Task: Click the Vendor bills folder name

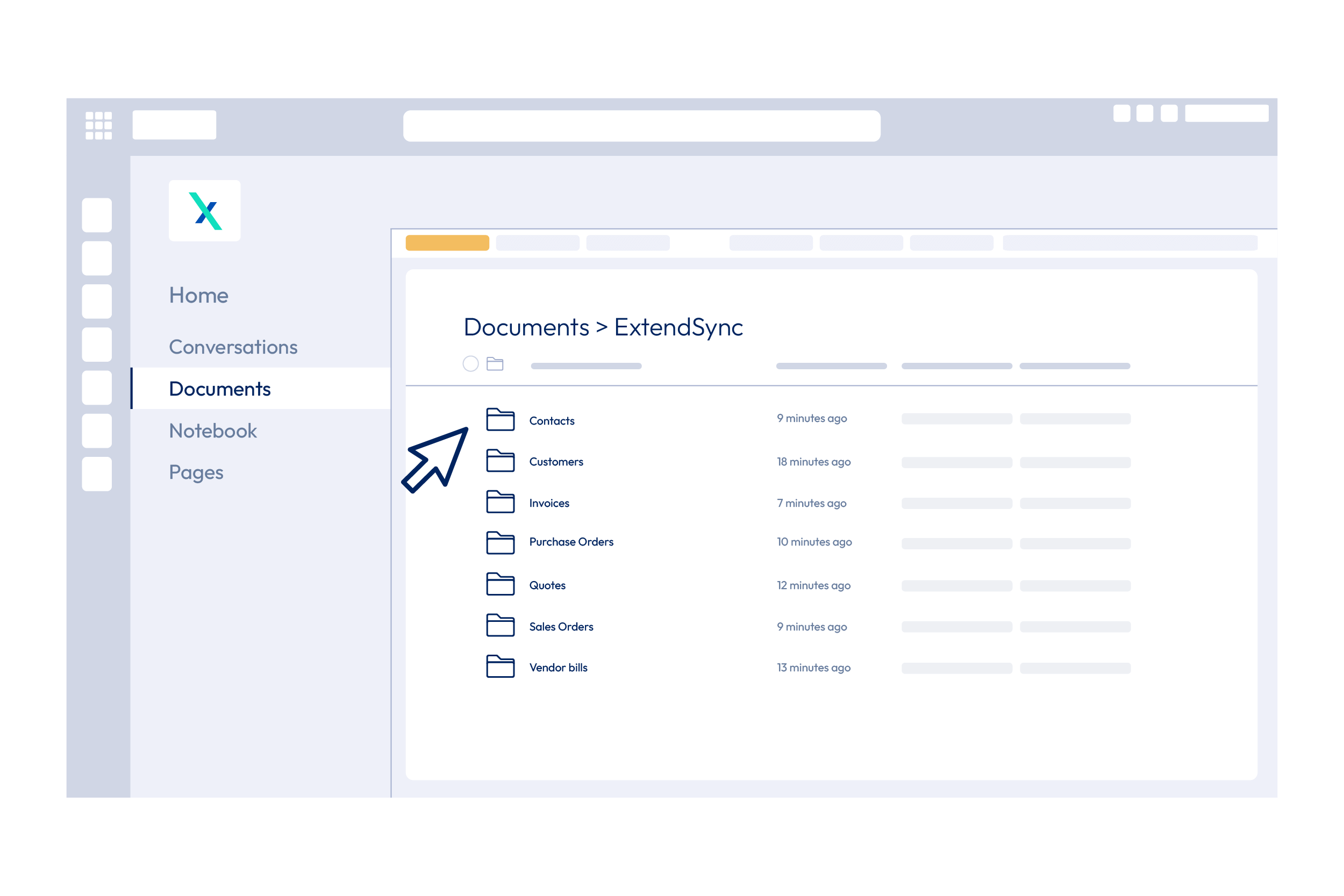Action: pos(557,668)
